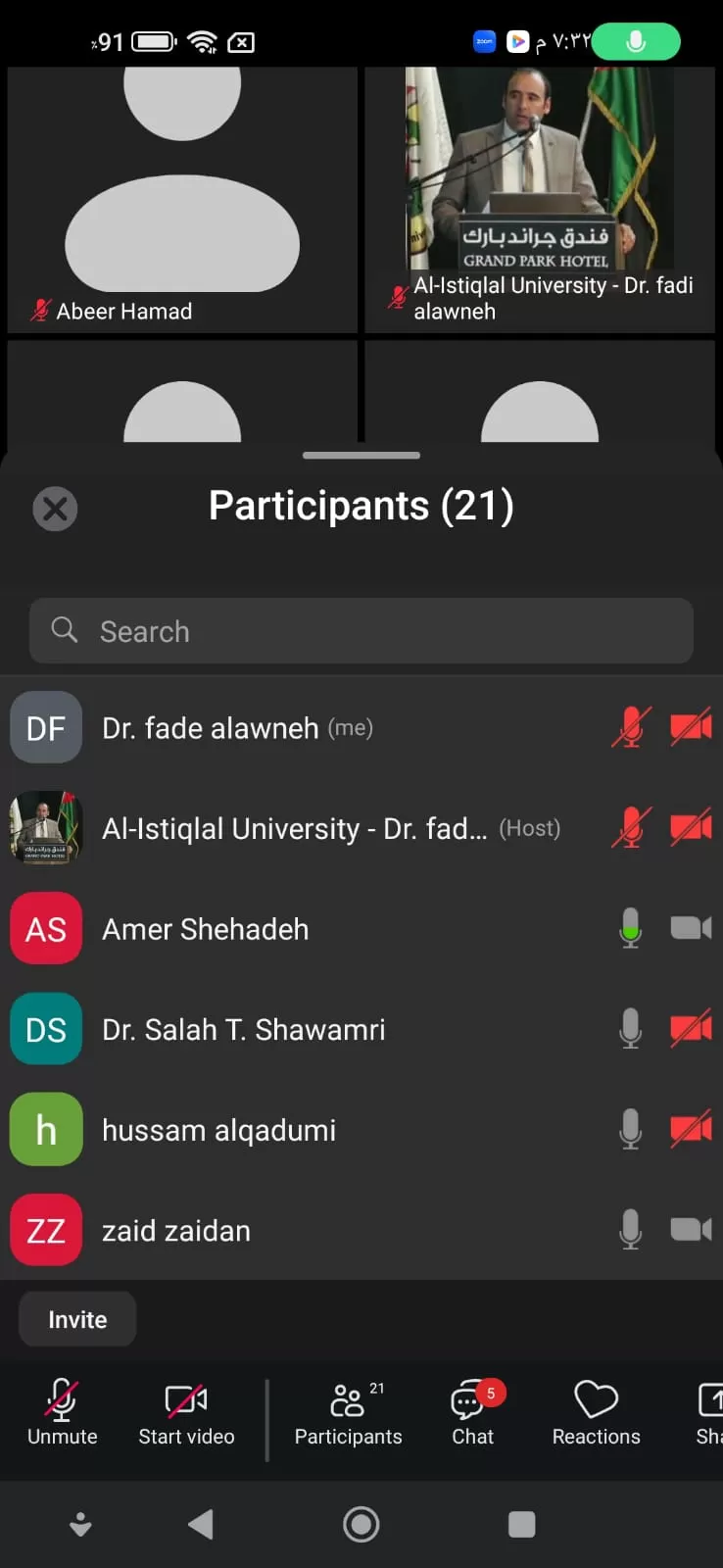Tap Dr. fade alawneh's muted microphone icon
This screenshot has width=723, height=1568.
[631, 728]
